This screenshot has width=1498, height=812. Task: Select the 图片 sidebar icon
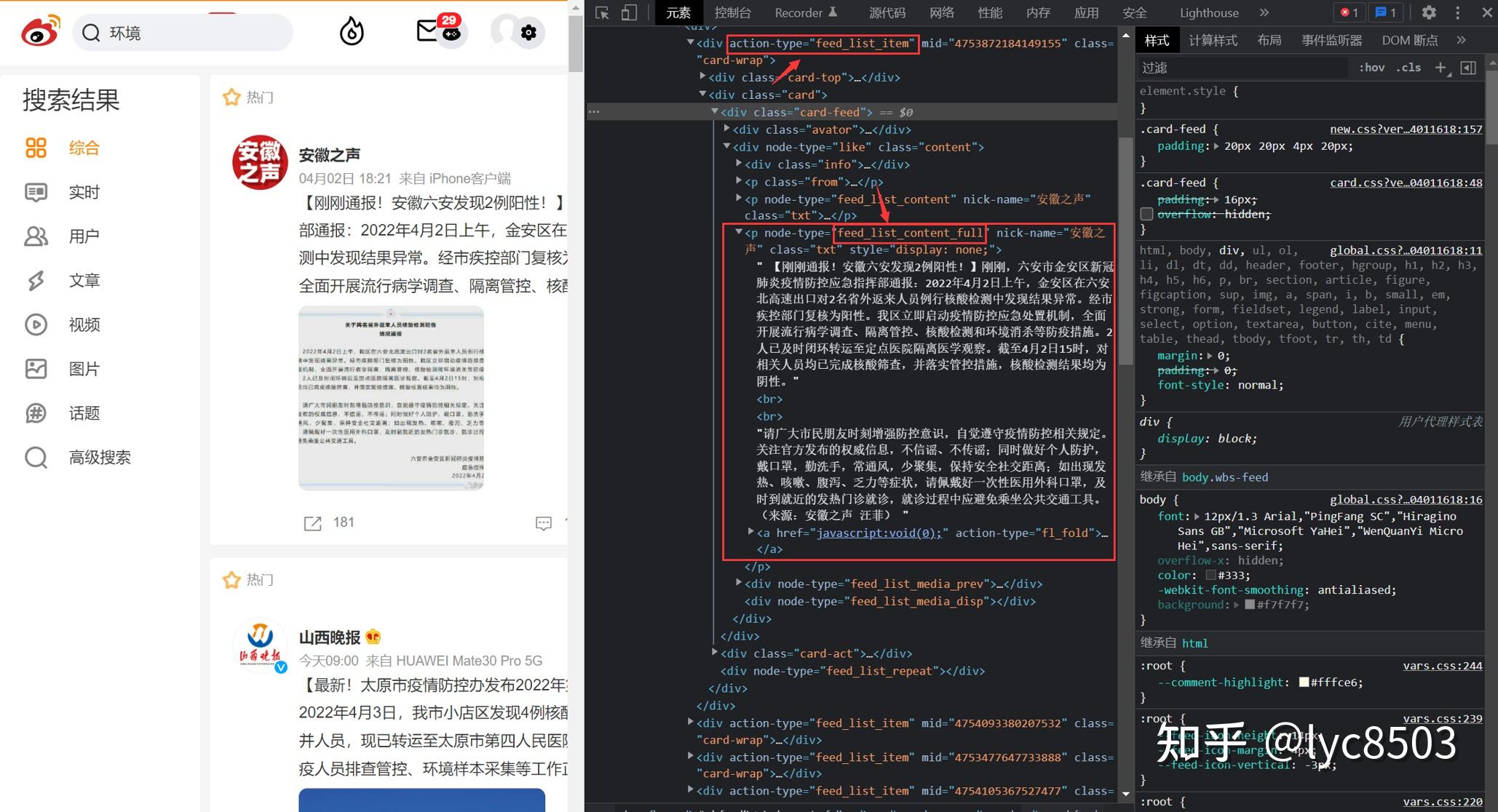tap(37, 369)
